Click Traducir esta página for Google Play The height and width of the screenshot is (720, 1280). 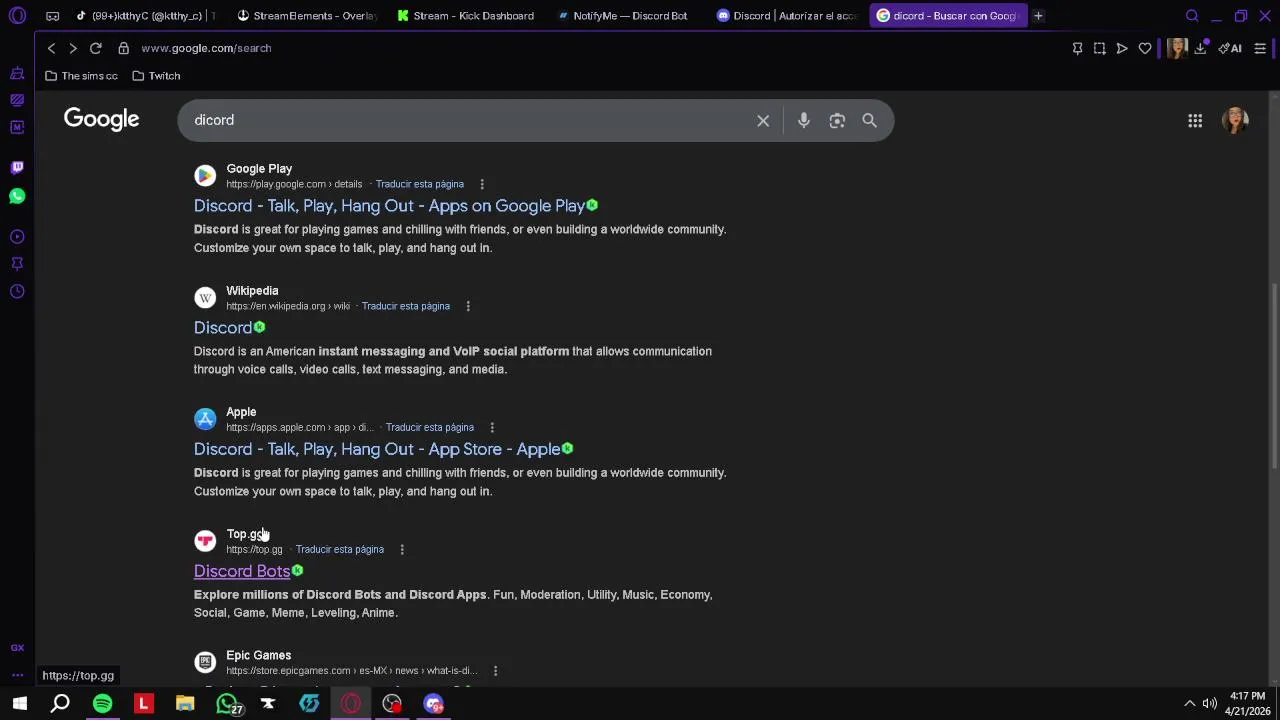point(419,184)
